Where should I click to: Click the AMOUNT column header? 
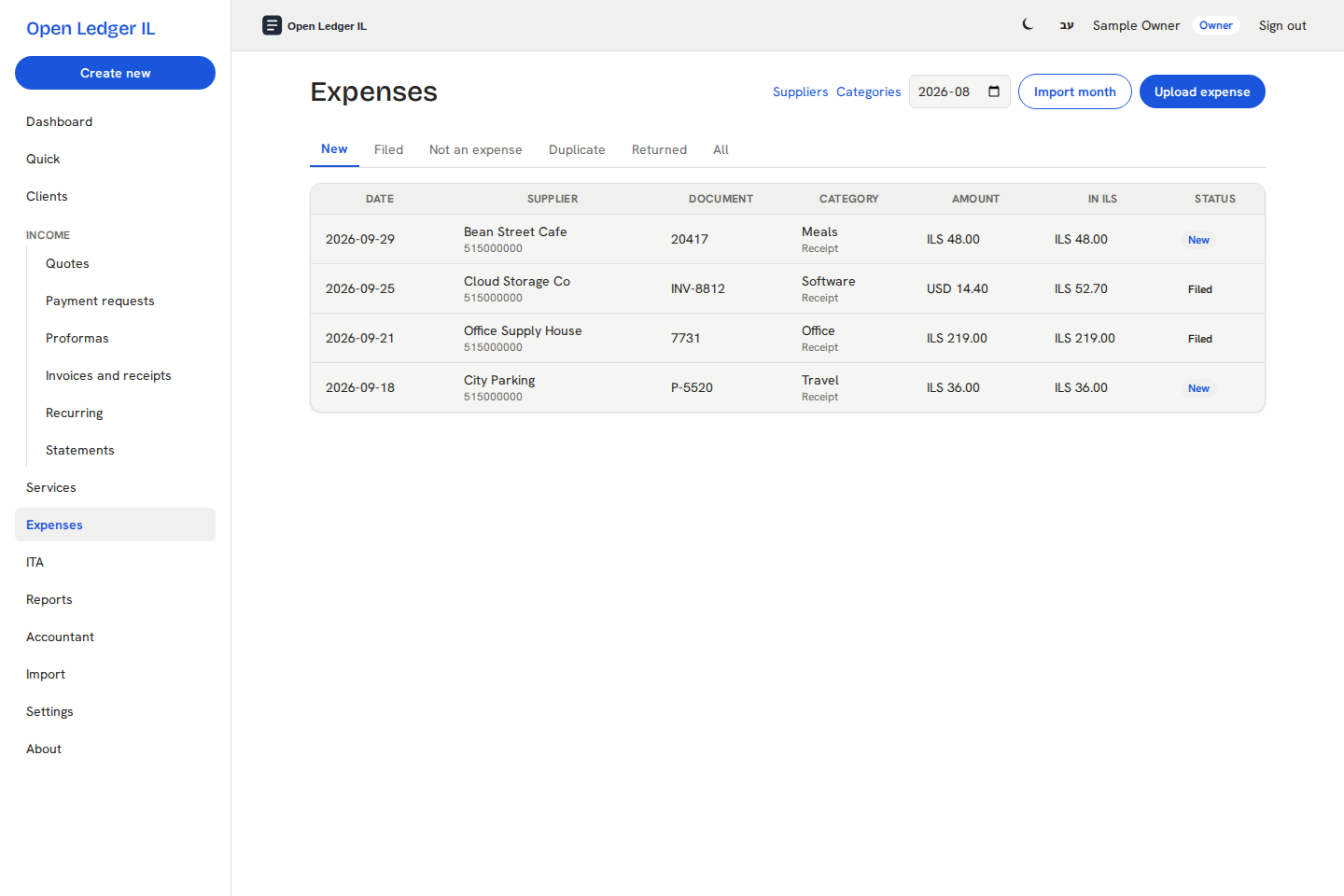pos(975,199)
